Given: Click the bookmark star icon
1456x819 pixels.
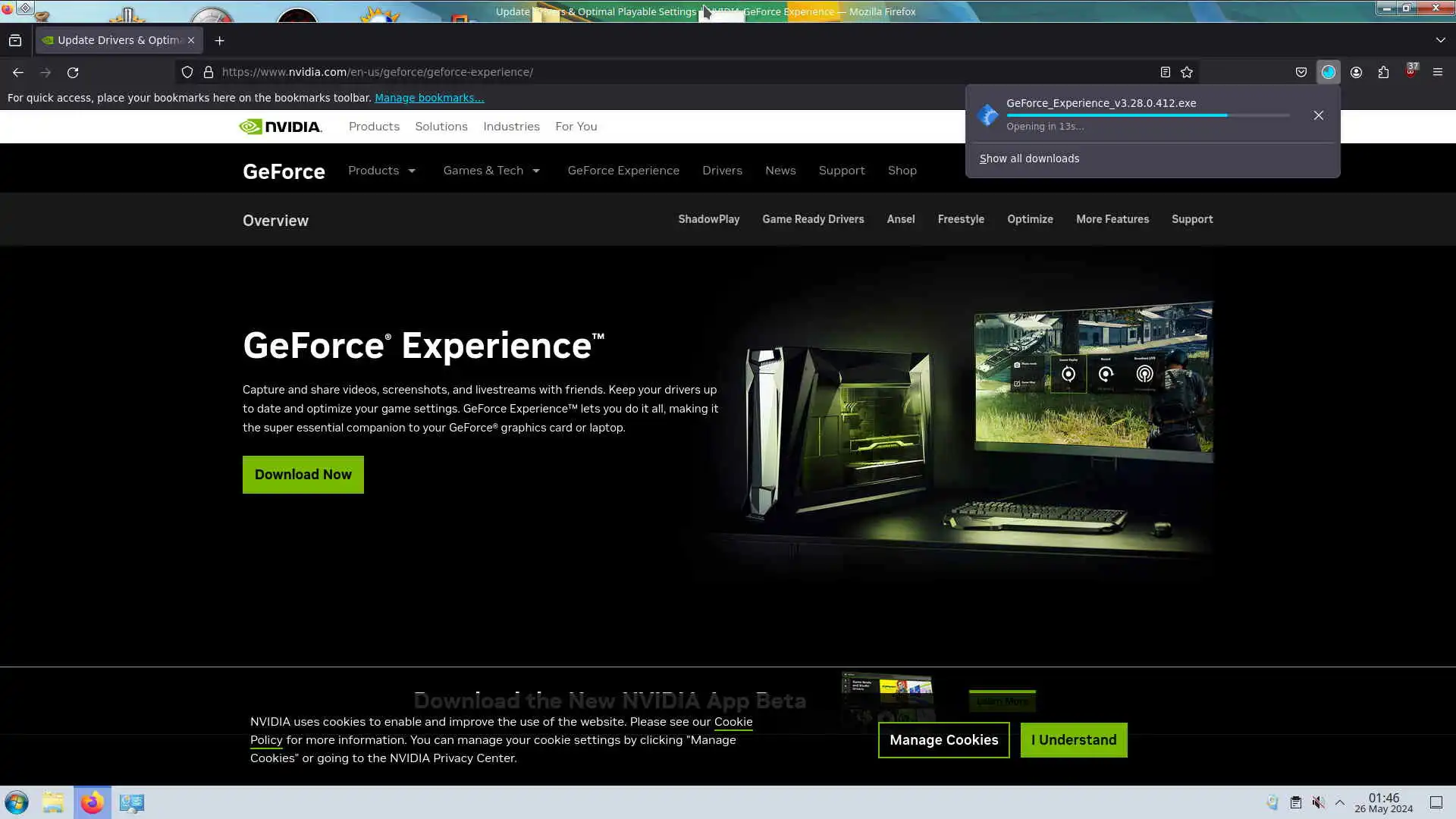Looking at the screenshot, I should [x=1187, y=72].
